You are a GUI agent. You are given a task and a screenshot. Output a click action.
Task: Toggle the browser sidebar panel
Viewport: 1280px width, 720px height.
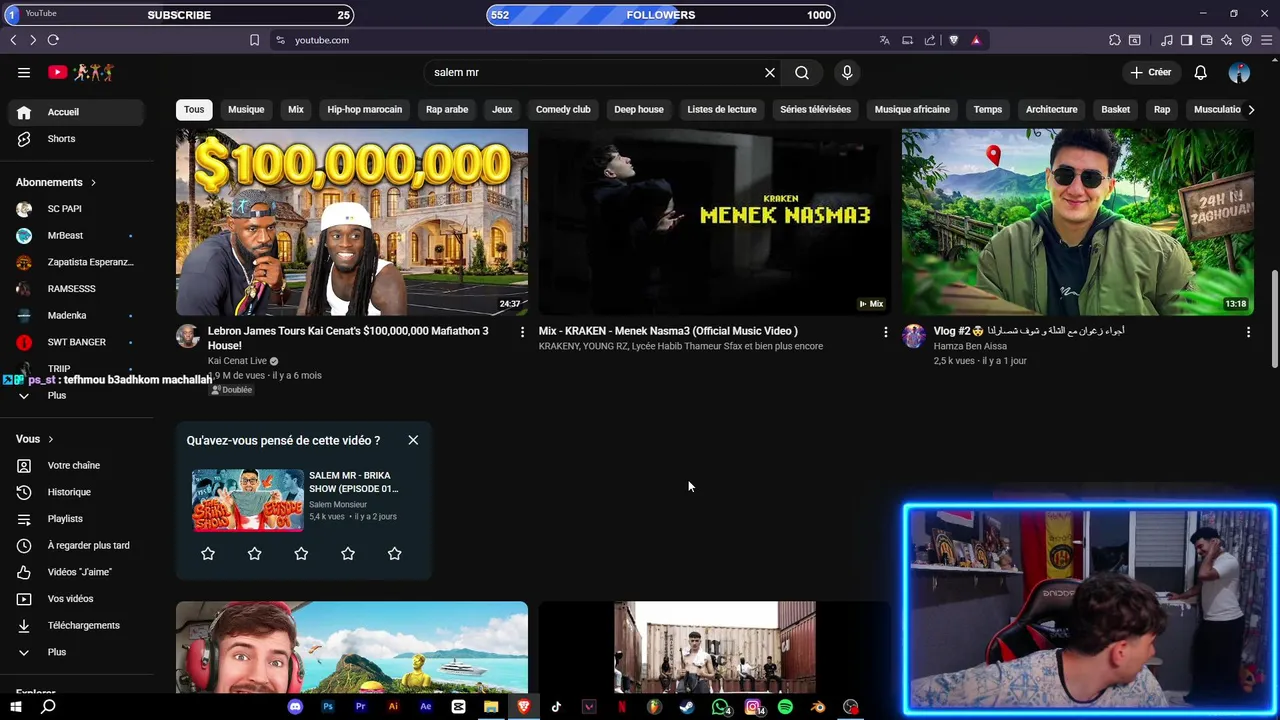pos(1186,40)
